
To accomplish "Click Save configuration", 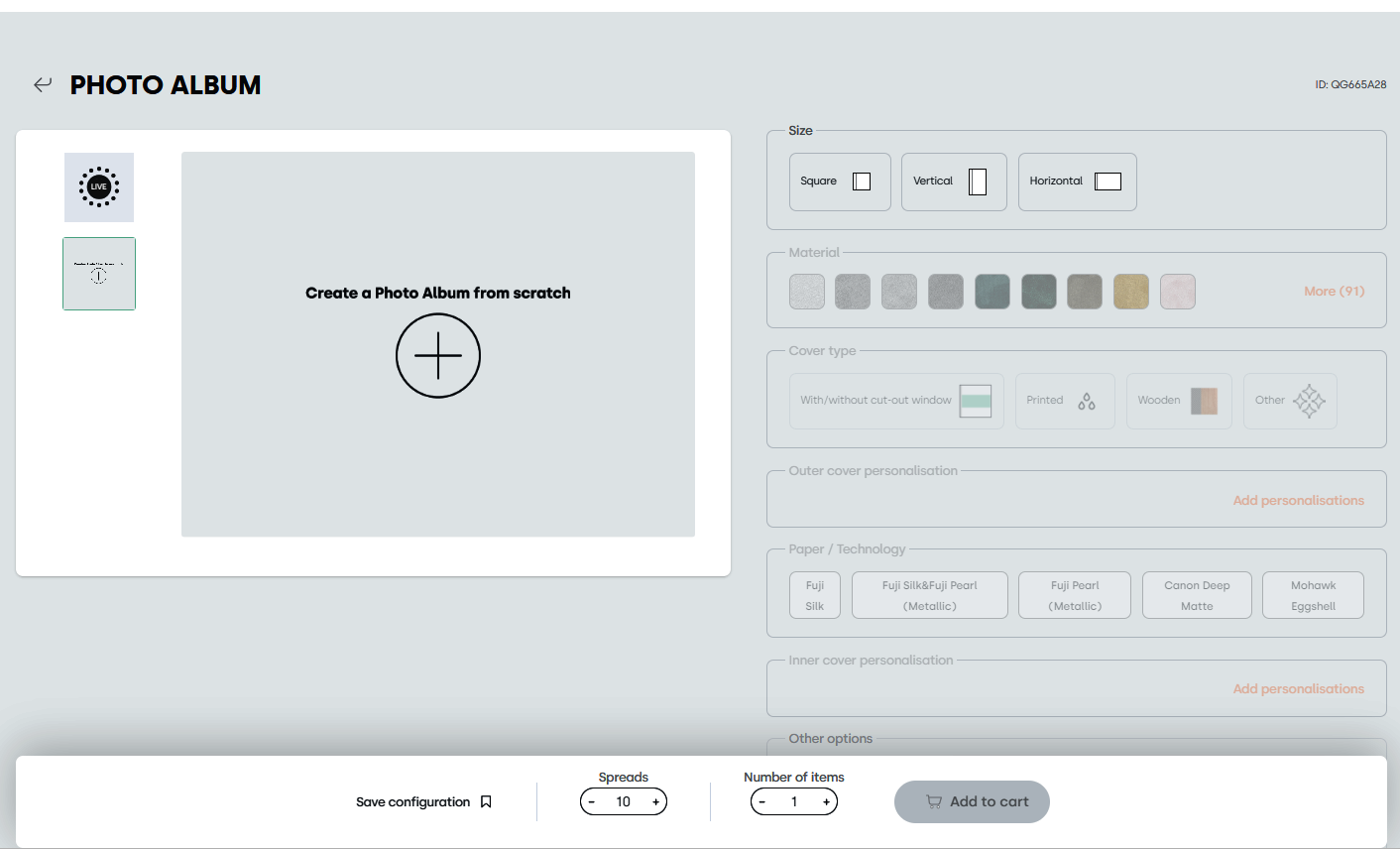I will (412, 801).
